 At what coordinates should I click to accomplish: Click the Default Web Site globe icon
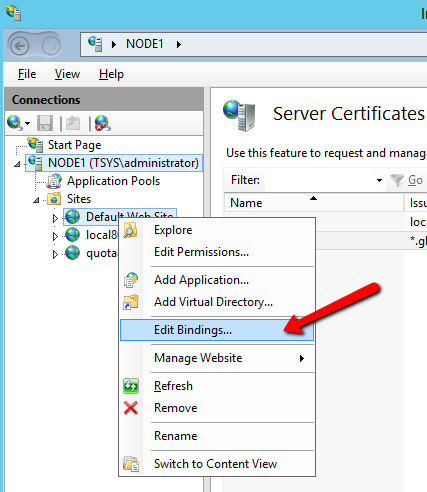(72, 217)
